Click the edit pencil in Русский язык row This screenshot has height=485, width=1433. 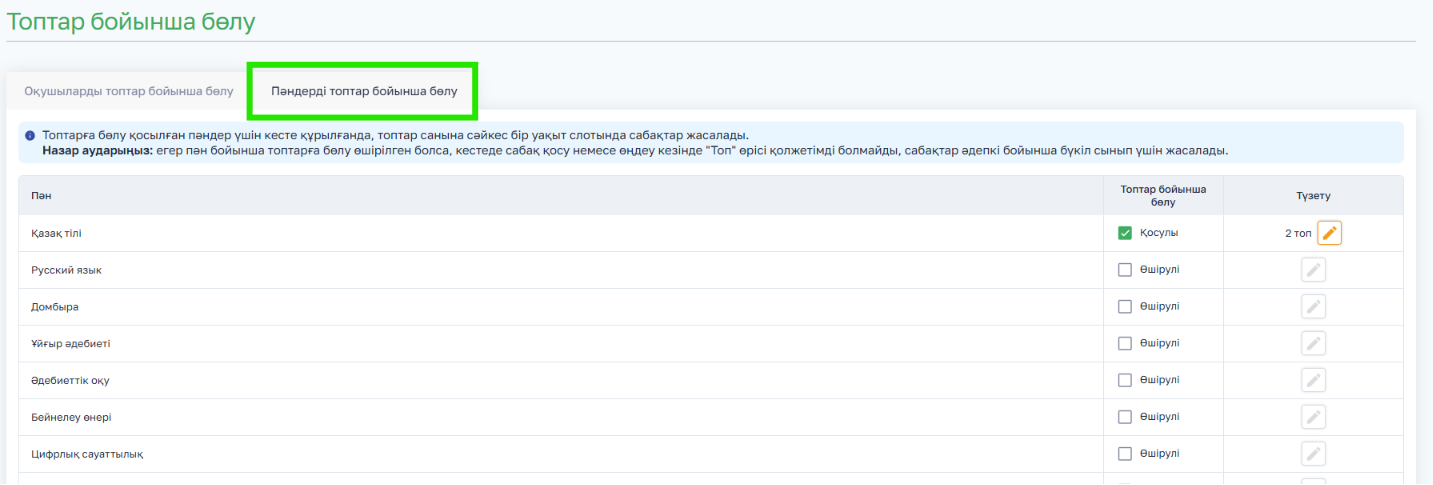pos(1313,270)
